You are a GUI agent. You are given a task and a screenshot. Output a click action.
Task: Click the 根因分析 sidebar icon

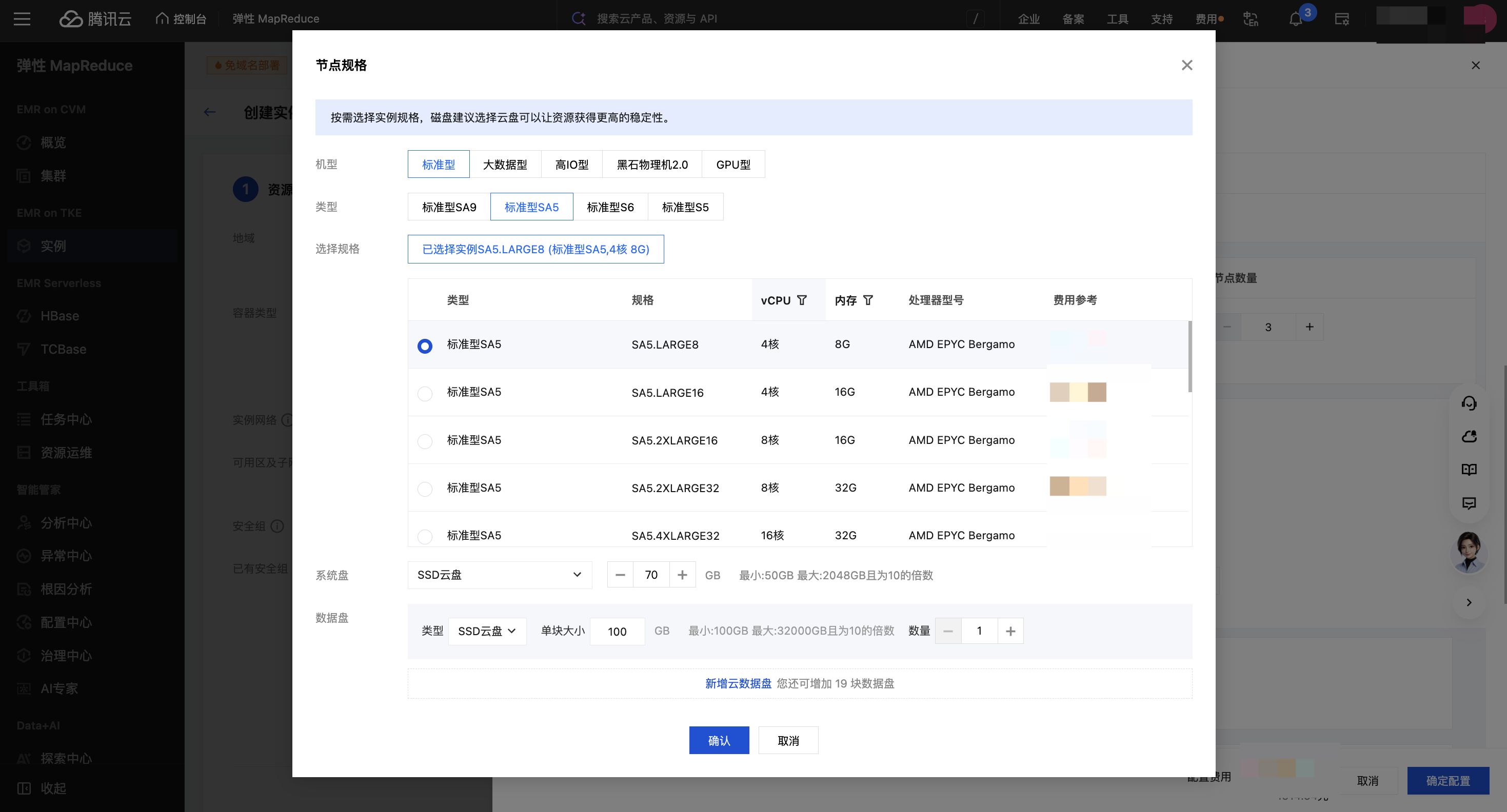(x=24, y=590)
